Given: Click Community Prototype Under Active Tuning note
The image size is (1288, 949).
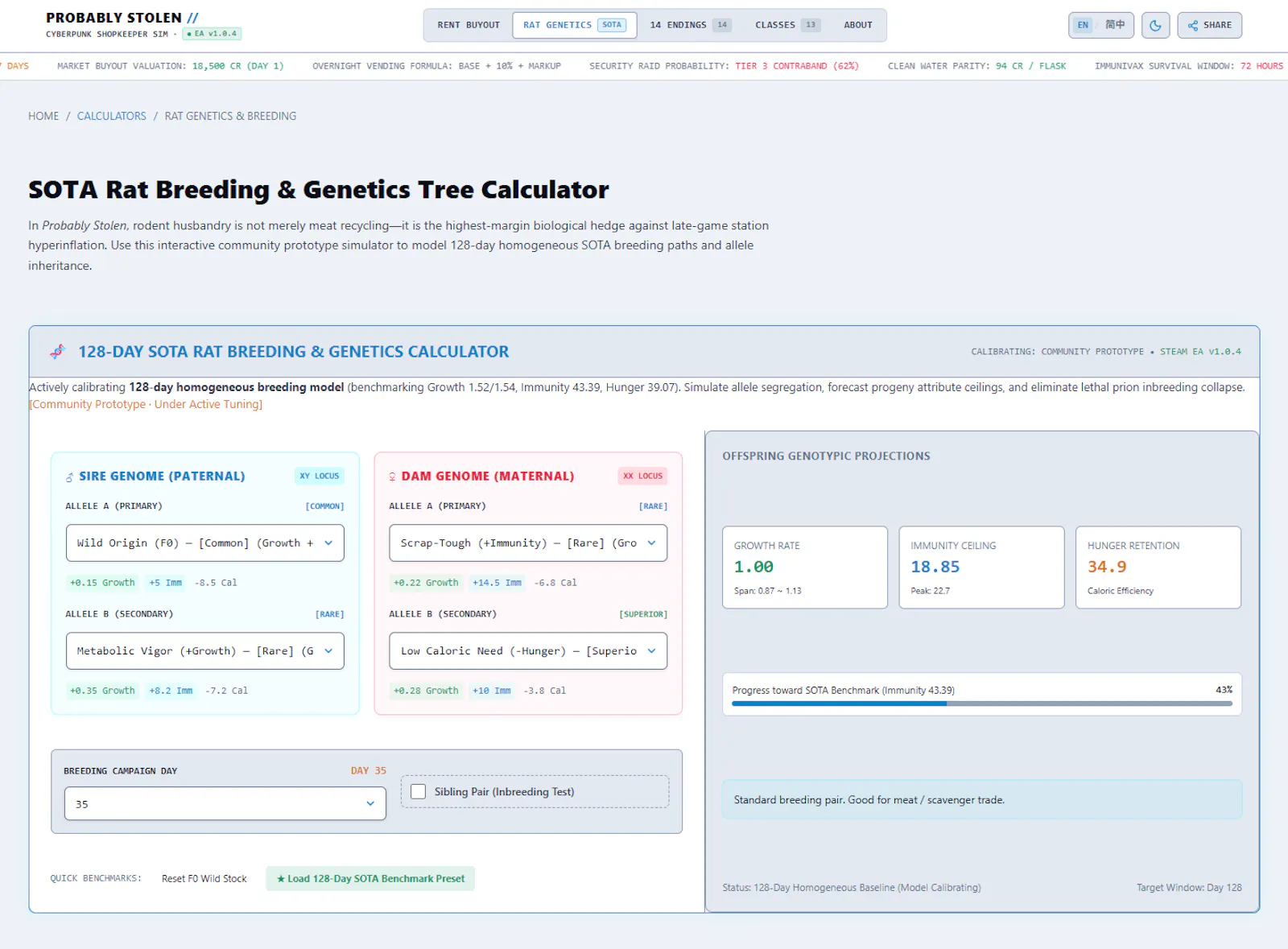Looking at the screenshot, I should [146, 404].
